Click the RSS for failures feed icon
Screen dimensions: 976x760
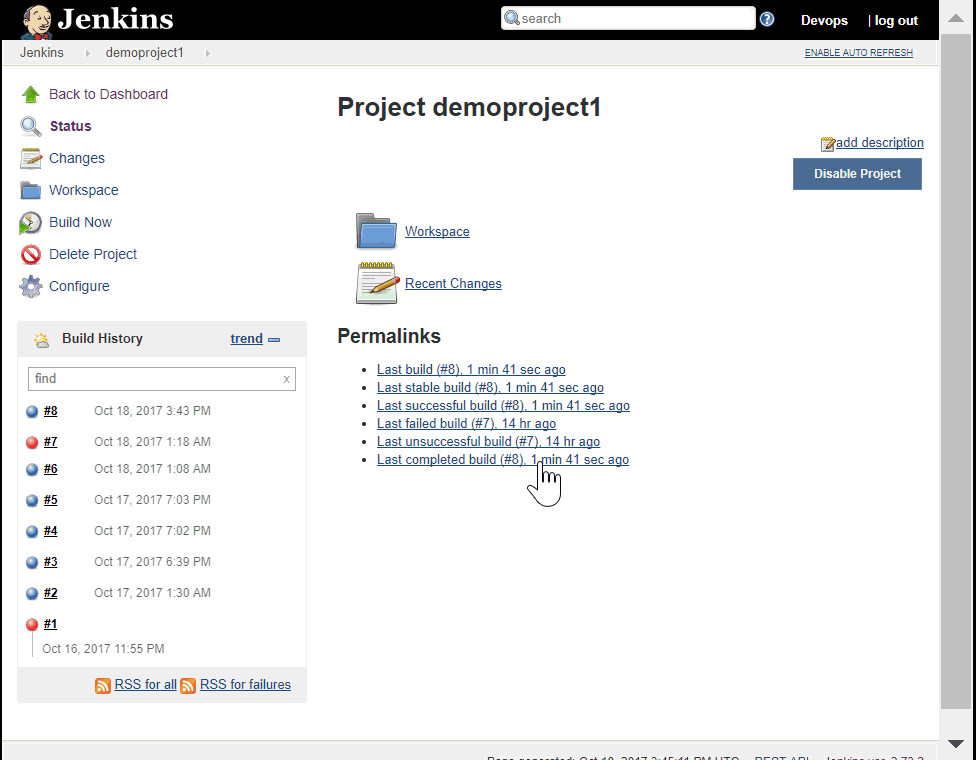click(x=188, y=686)
